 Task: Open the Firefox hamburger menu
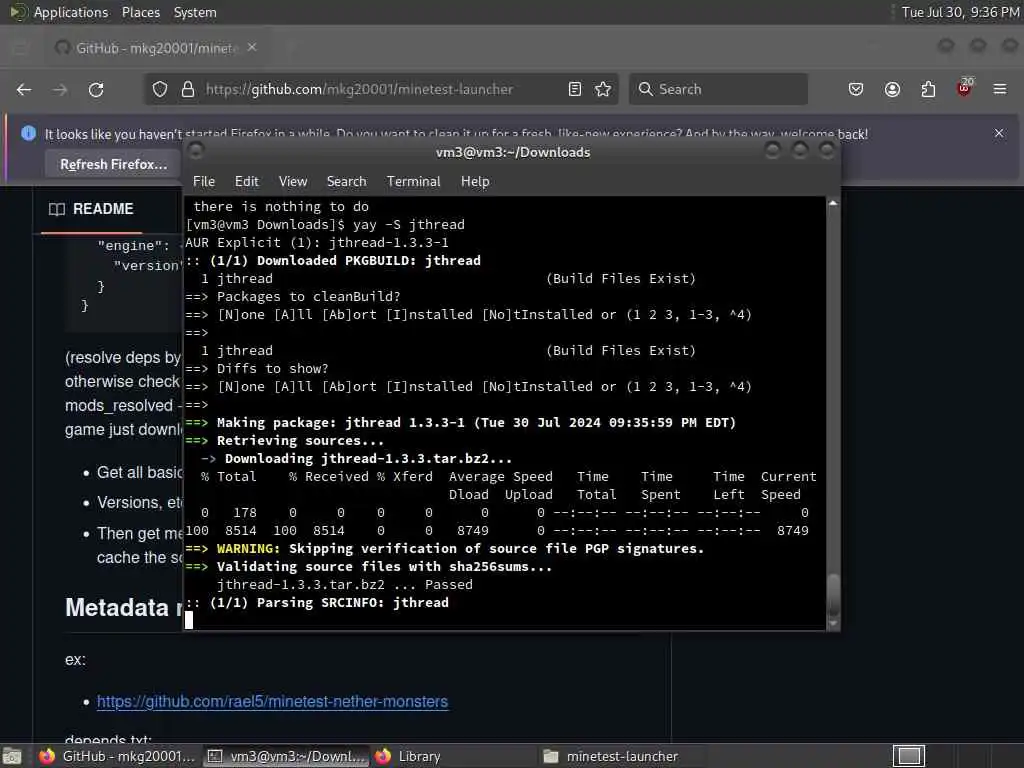(x=1000, y=89)
